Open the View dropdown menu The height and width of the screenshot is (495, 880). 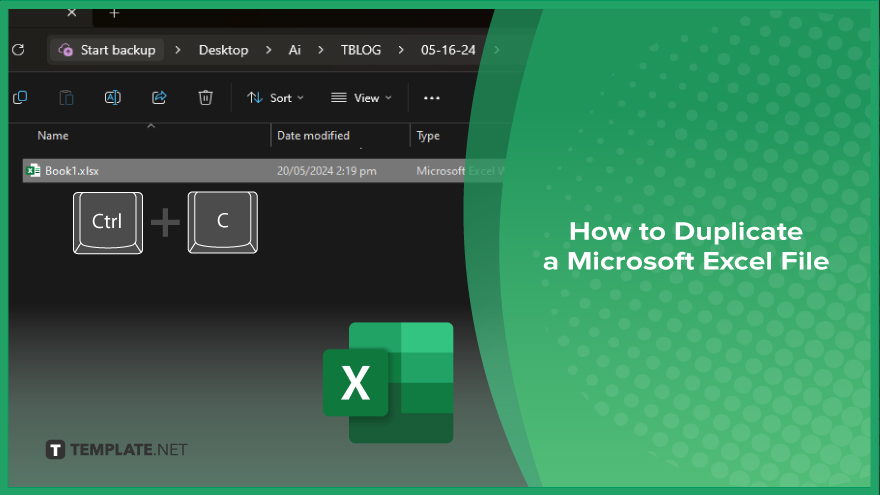(x=361, y=98)
